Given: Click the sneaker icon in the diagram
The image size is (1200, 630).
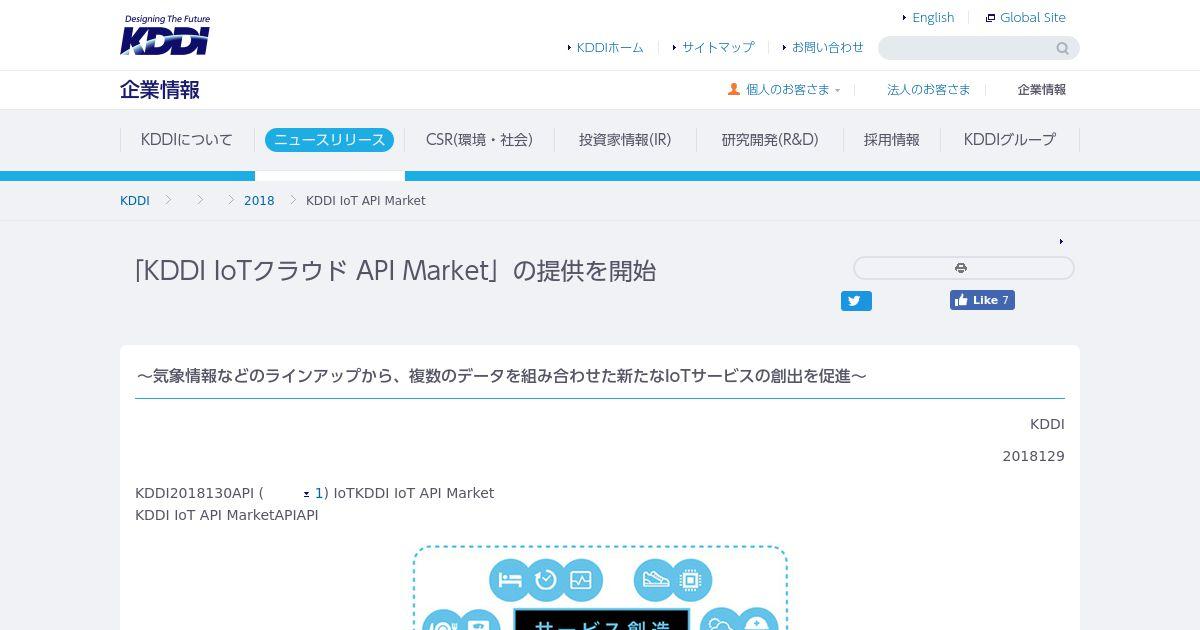Looking at the screenshot, I should coord(655,580).
